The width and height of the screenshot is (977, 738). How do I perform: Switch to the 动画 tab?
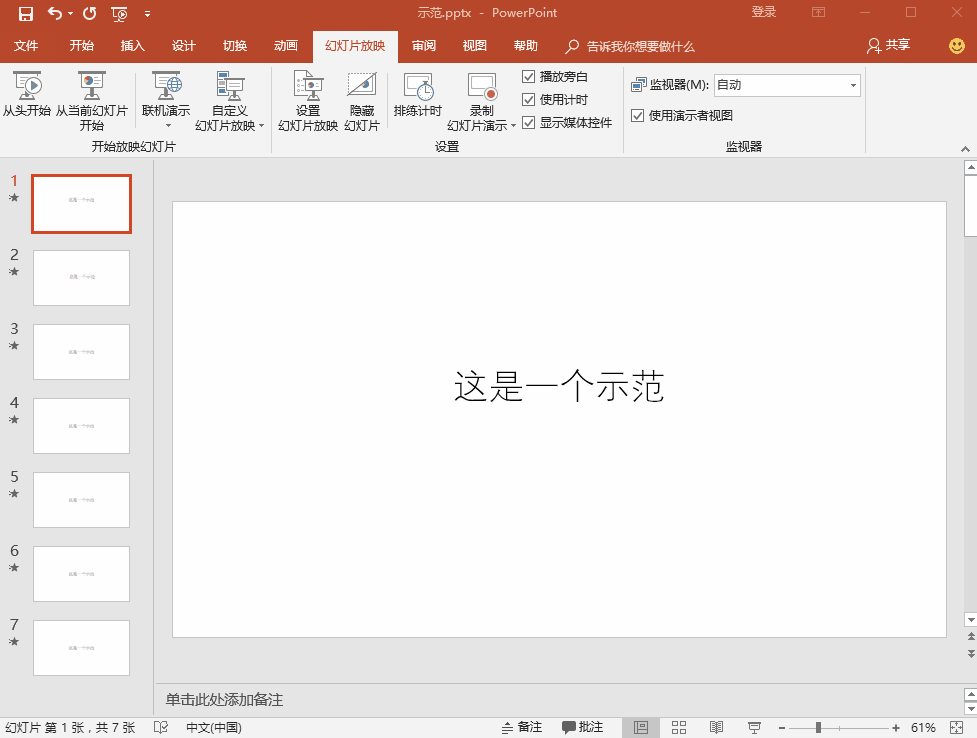pyautogui.click(x=286, y=46)
